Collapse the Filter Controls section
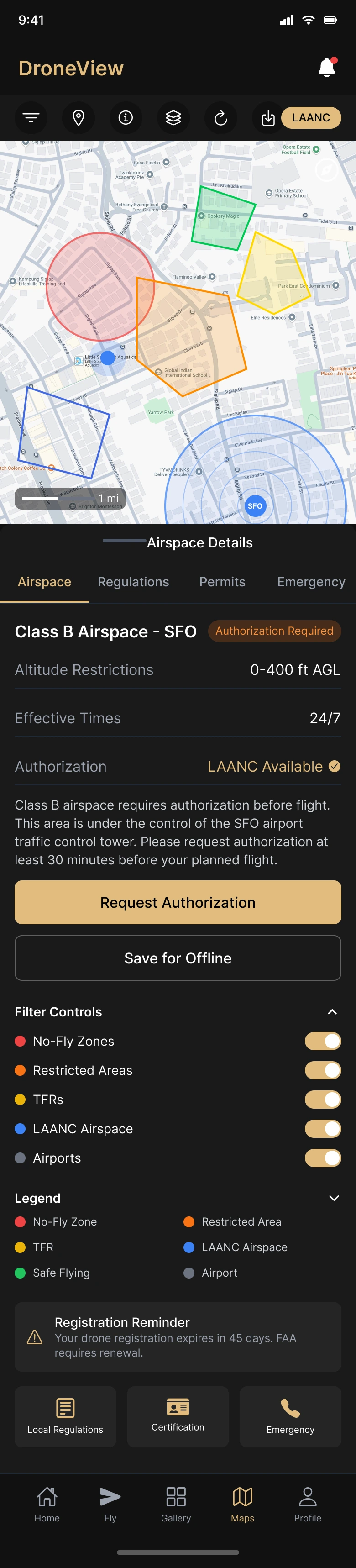The width and height of the screenshot is (356, 1568). pyautogui.click(x=332, y=1012)
